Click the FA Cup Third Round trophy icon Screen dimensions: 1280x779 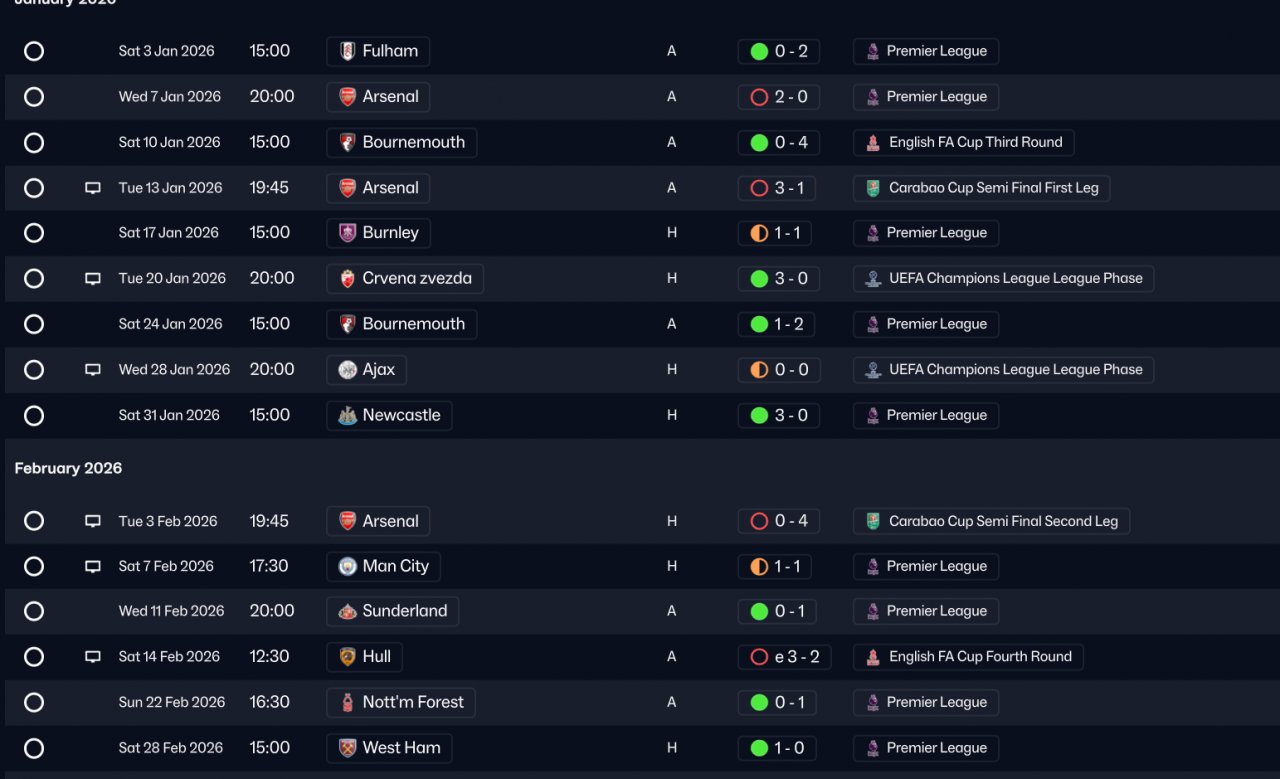click(873, 143)
